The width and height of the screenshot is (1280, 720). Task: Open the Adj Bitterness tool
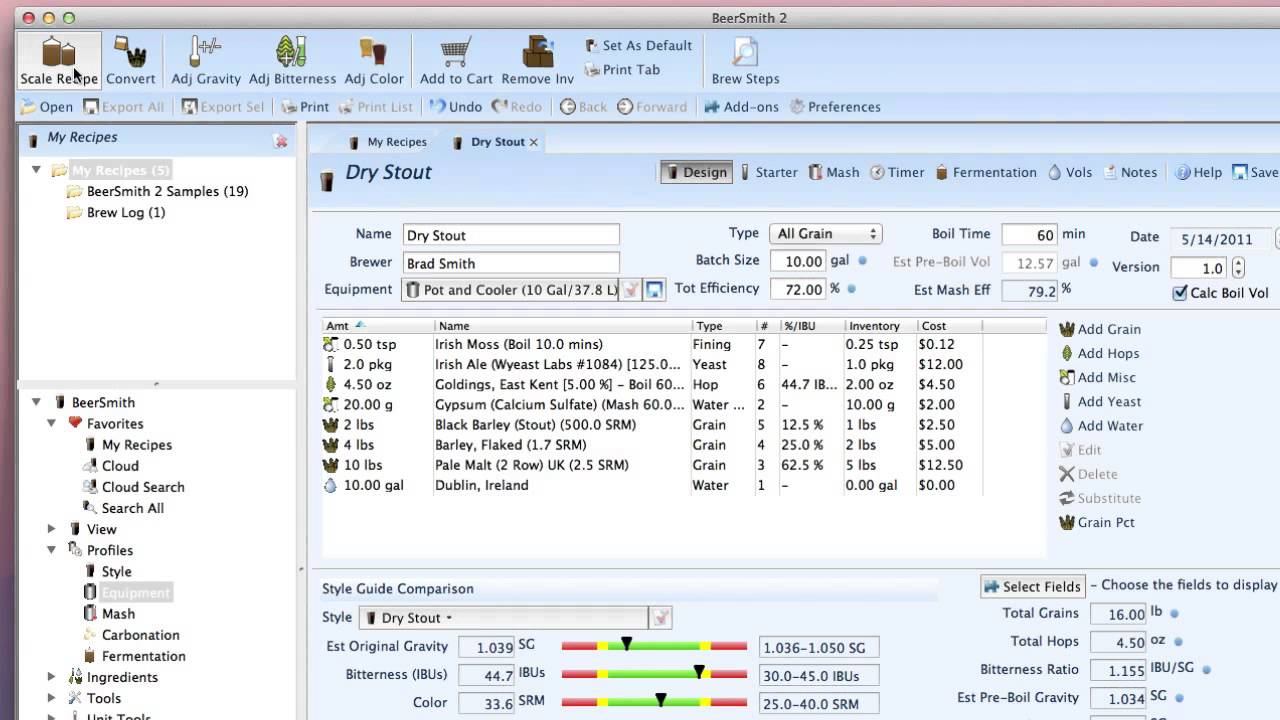(x=292, y=60)
